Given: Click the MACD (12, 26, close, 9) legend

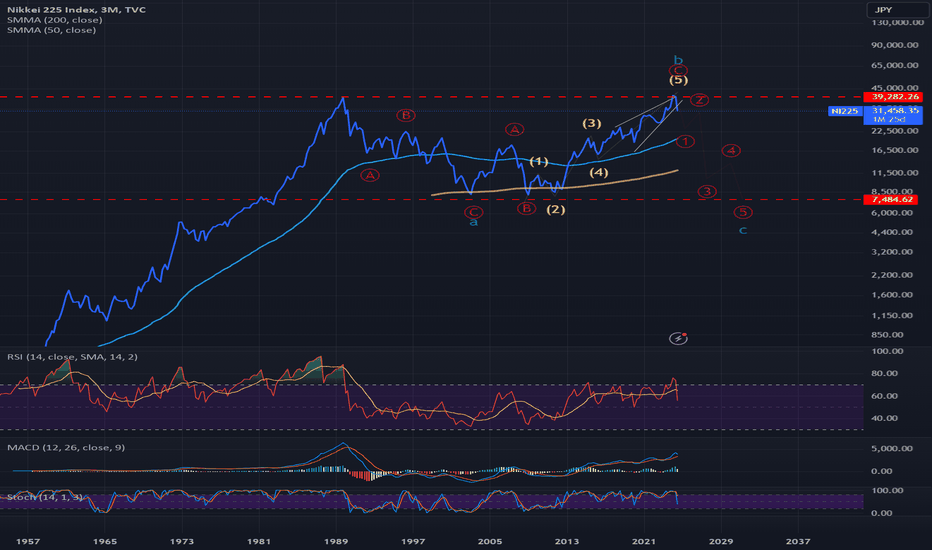Looking at the screenshot, I should [x=66, y=447].
